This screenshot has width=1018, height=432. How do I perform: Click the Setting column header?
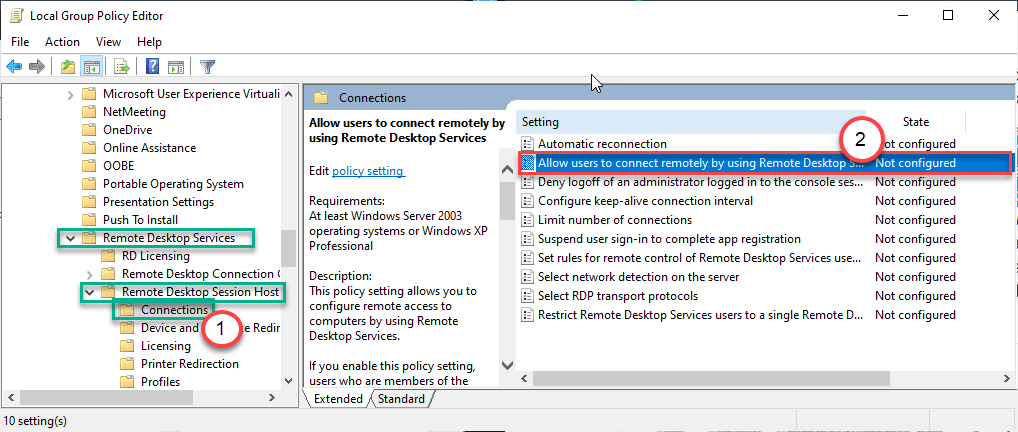[x=541, y=122]
